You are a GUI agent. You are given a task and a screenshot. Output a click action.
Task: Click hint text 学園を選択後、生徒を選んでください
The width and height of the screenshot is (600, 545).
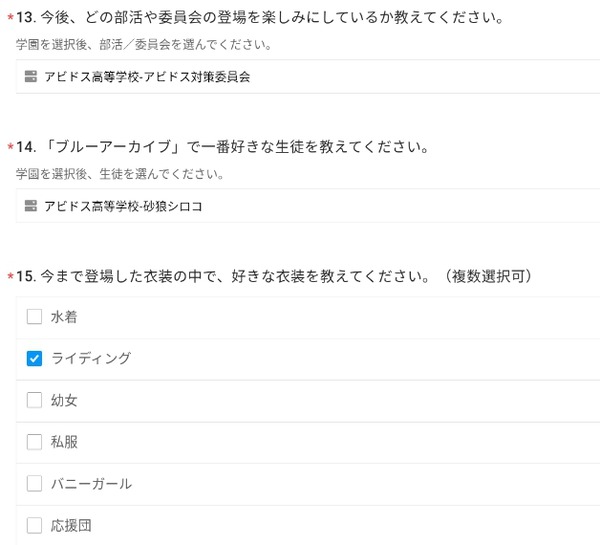tap(120, 174)
